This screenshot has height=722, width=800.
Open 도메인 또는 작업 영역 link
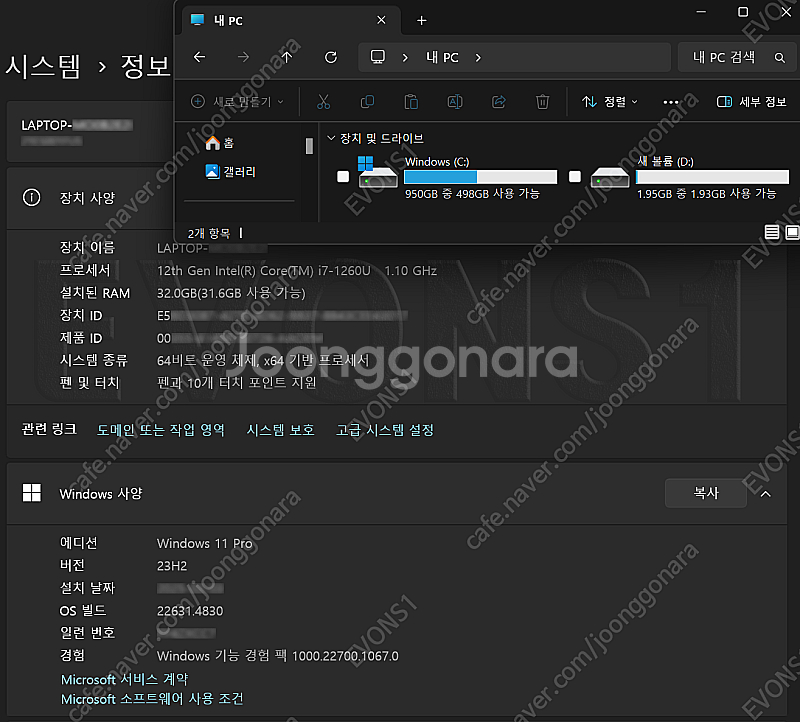(161, 430)
